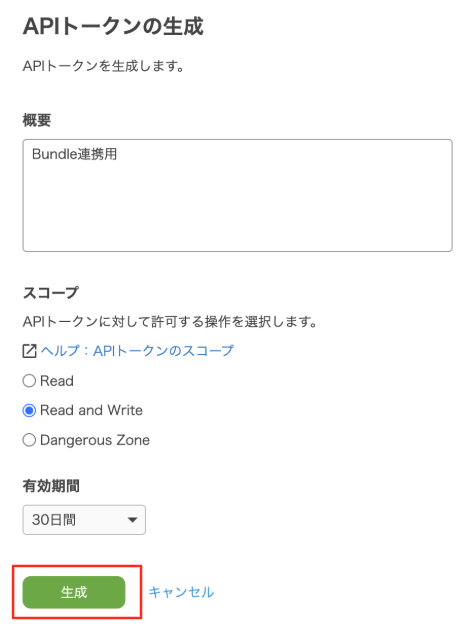Click the Read and Write label text
The image size is (468, 638).
click(92, 410)
